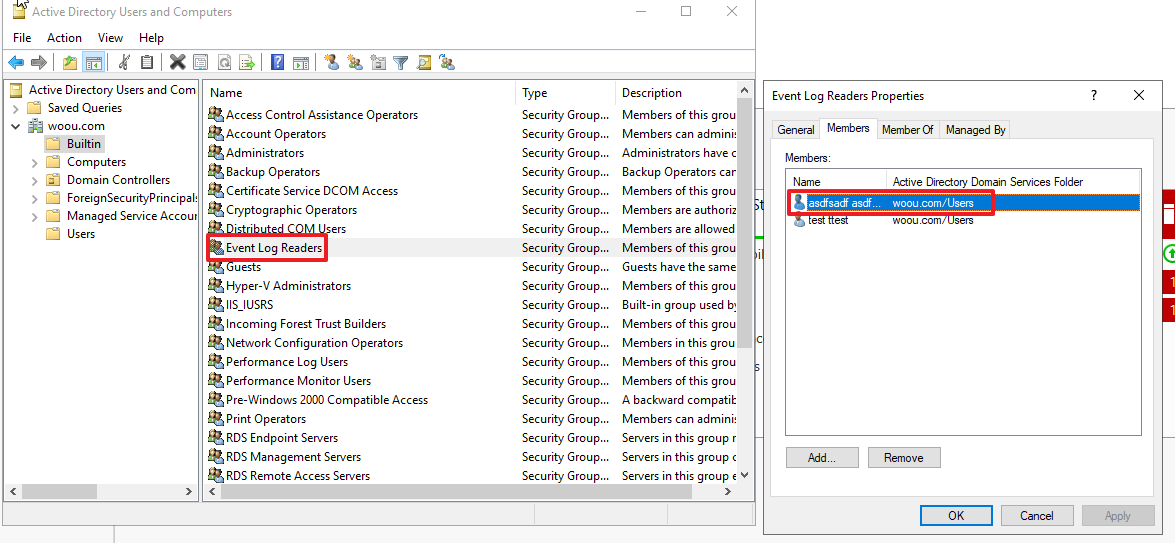Click the Export List toolbar icon
Screen dimensions: 1175x543
click(247, 63)
